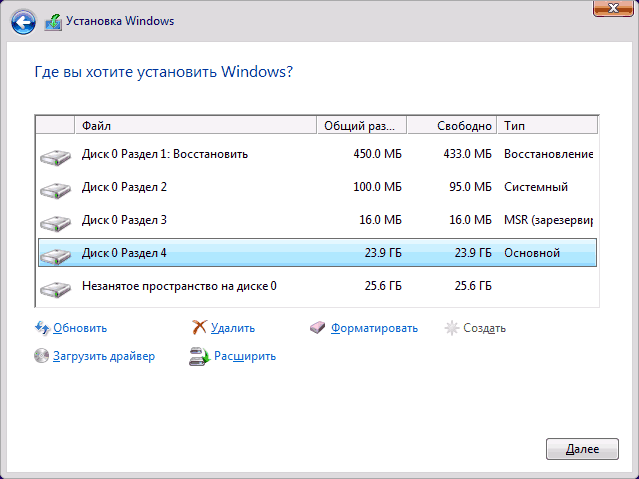Click the back arrow button
Image resolution: width=639 pixels, height=479 pixels.
click(x=25, y=20)
